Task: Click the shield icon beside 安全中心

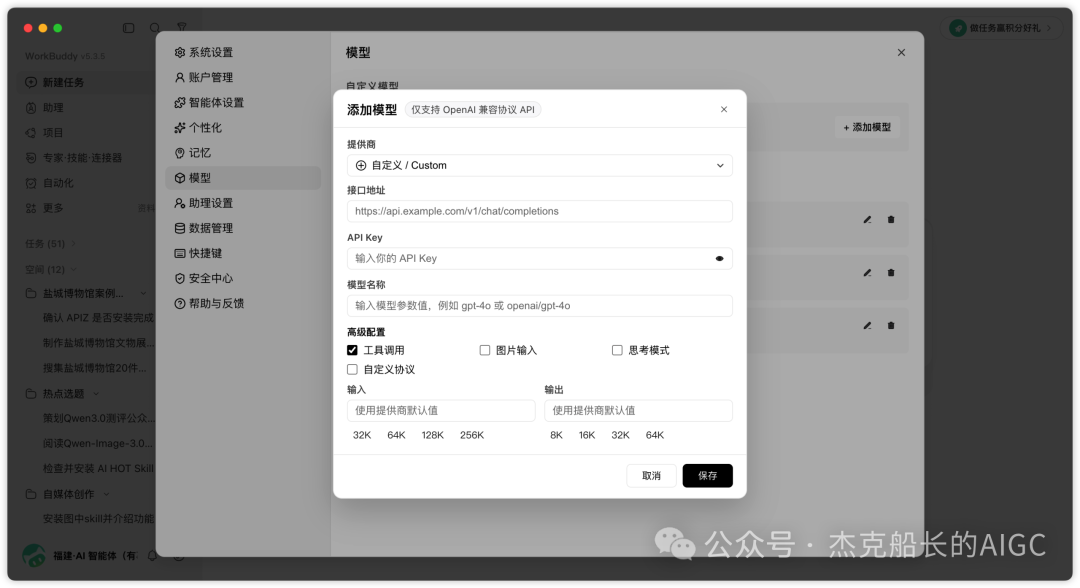Action: (180, 278)
